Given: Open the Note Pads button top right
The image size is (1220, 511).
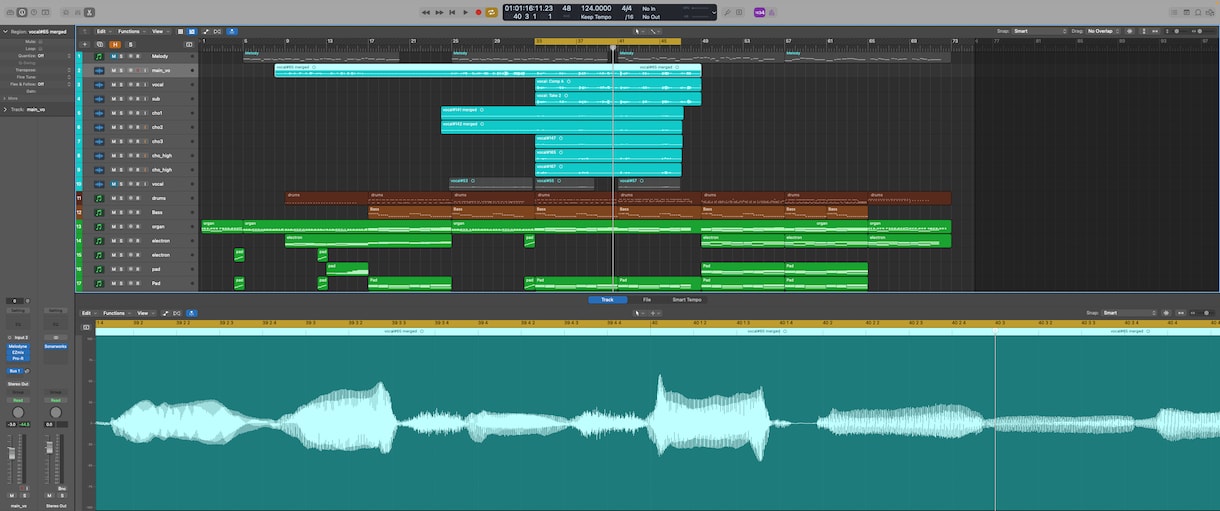Looking at the screenshot, I should (1186, 12).
